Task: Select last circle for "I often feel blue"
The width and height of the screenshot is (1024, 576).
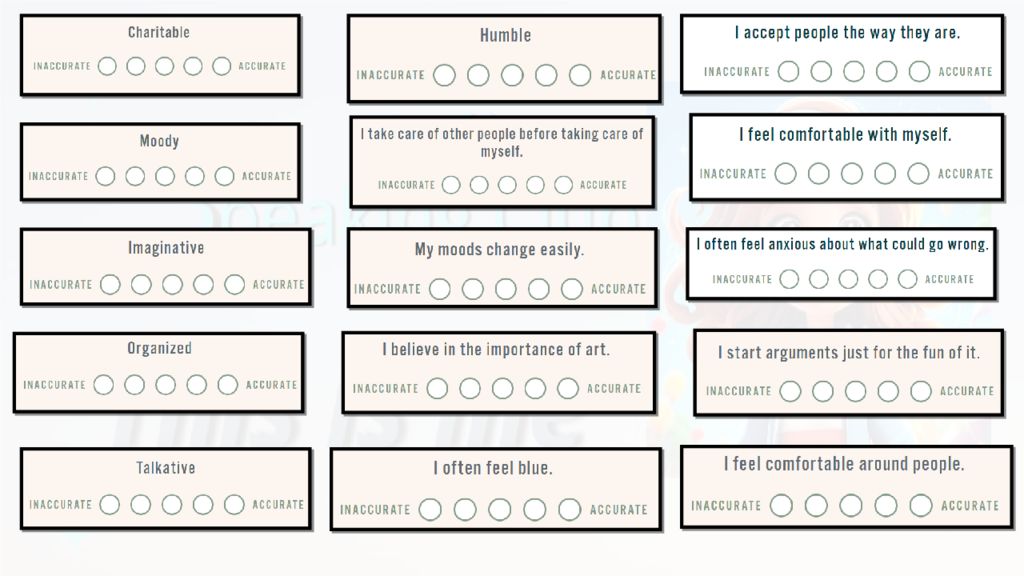Action: (x=570, y=510)
